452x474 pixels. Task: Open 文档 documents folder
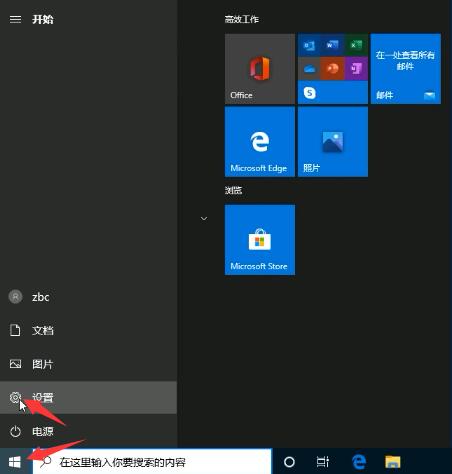[x=88, y=330]
